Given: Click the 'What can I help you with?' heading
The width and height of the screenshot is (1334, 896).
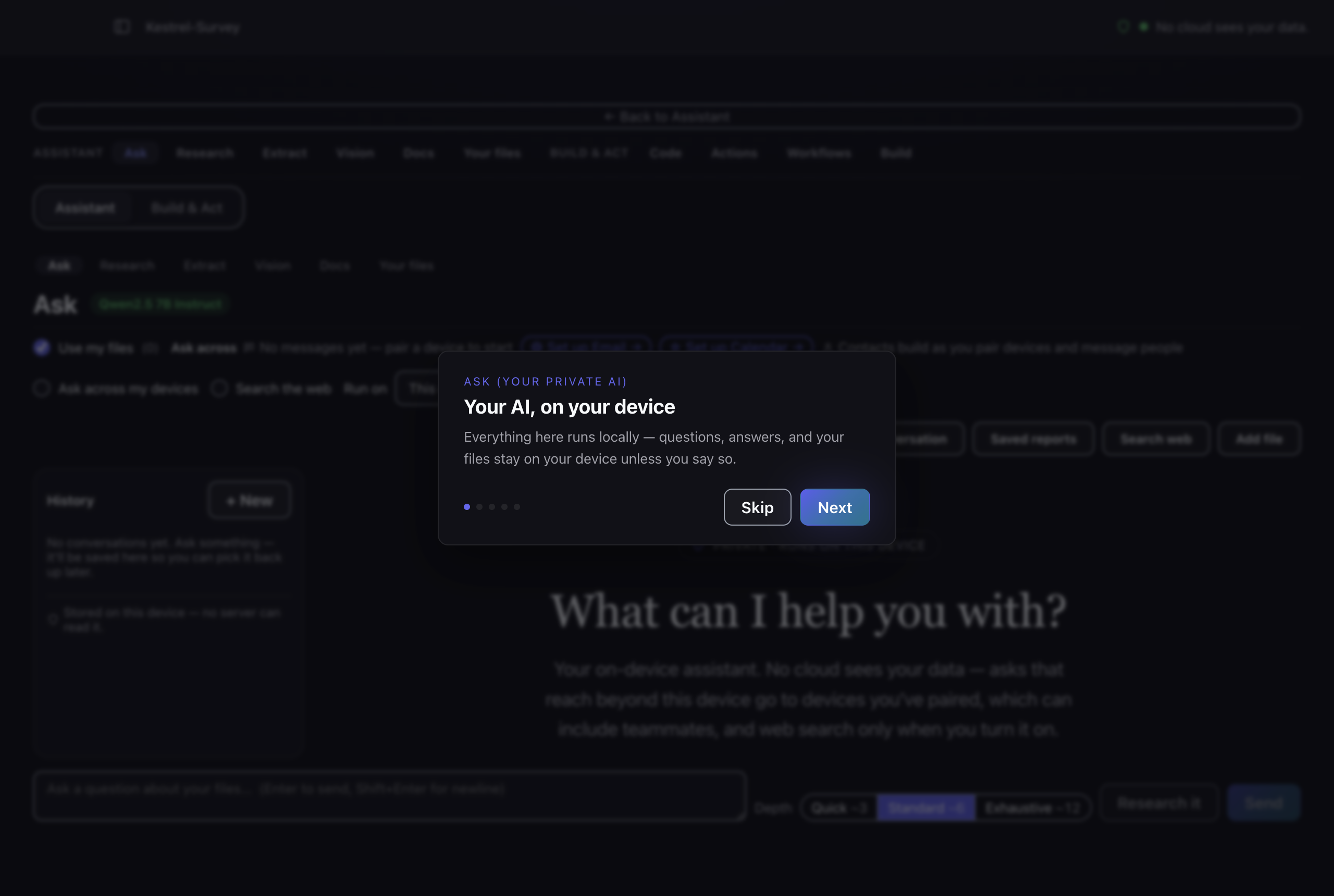Looking at the screenshot, I should click(x=809, y=612).
